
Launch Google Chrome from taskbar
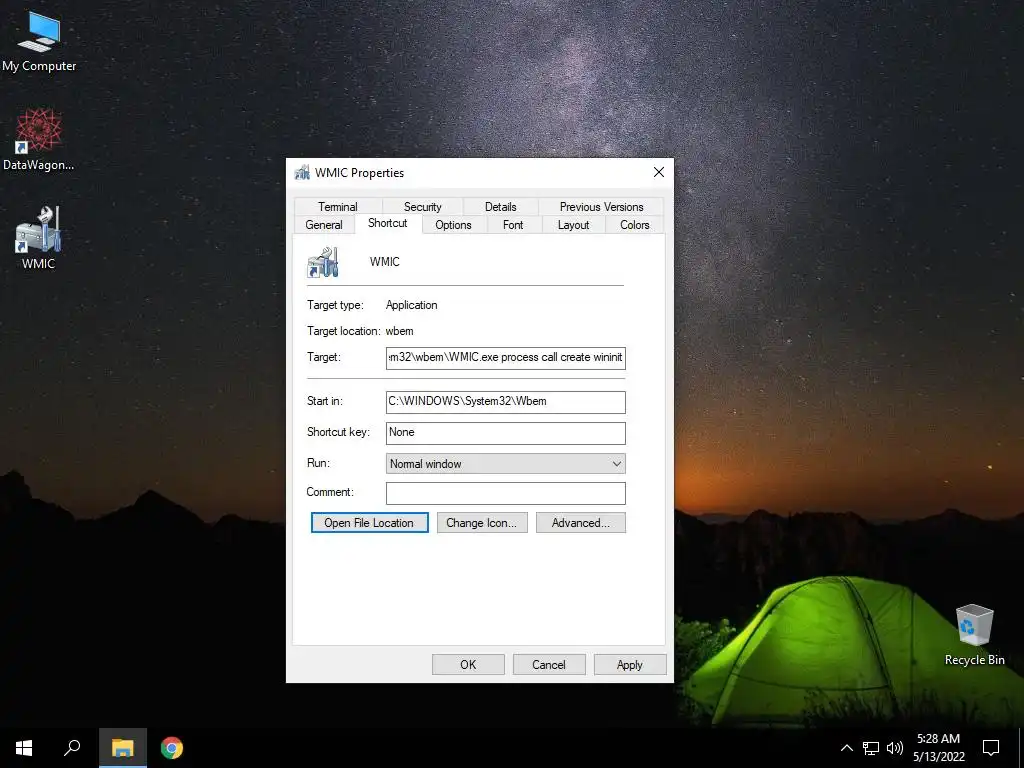pos(172,748)
